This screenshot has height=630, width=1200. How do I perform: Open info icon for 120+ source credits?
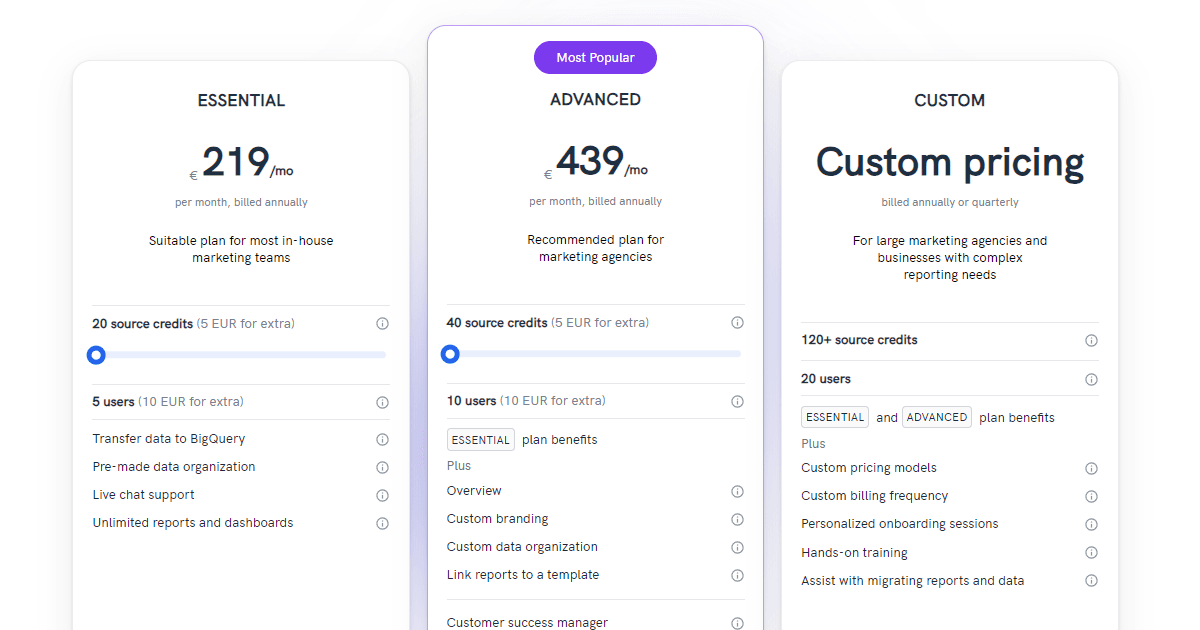click(1091, 341)
